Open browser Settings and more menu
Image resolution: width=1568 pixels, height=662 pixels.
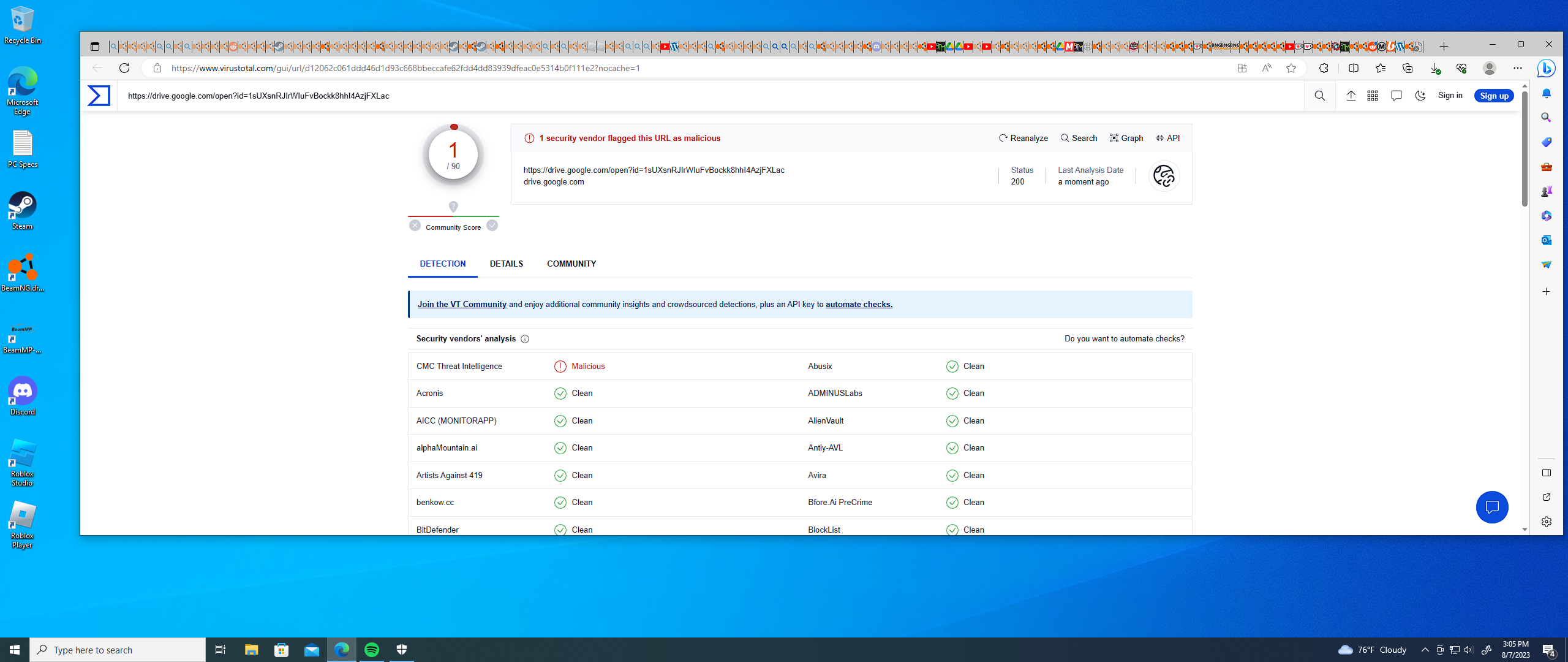click(x=1517, y=68)
